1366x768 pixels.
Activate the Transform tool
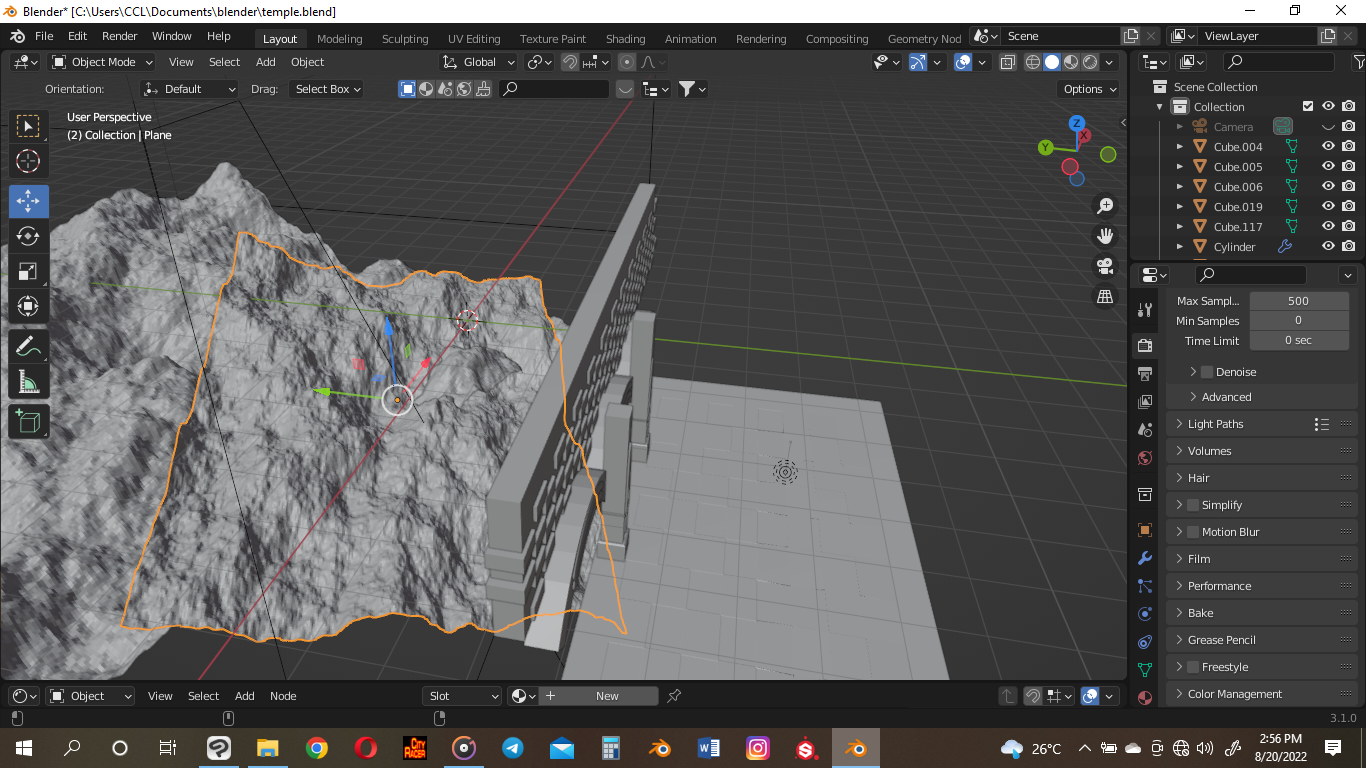(29, 306)
